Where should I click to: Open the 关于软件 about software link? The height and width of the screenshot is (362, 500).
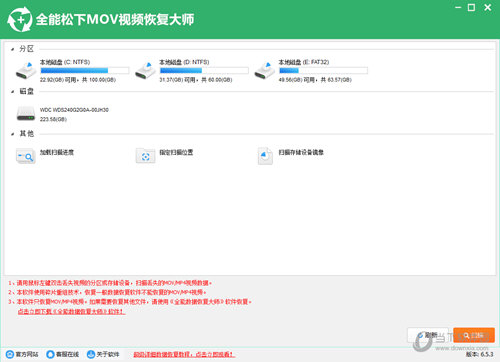[x=108, y=354]
